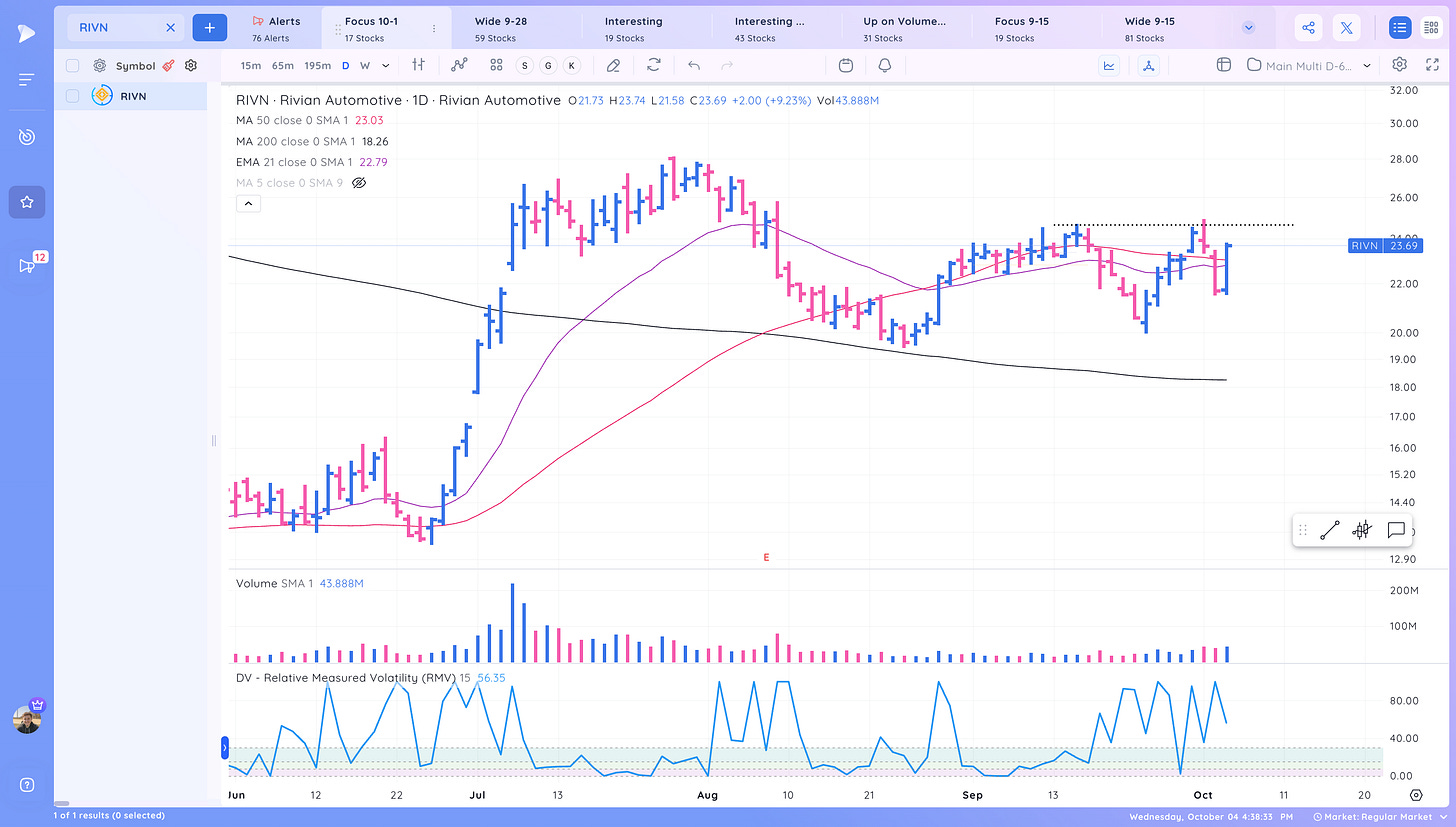
Task: Open the Focus 10-1 tab options menu
Action: point(433,29)
